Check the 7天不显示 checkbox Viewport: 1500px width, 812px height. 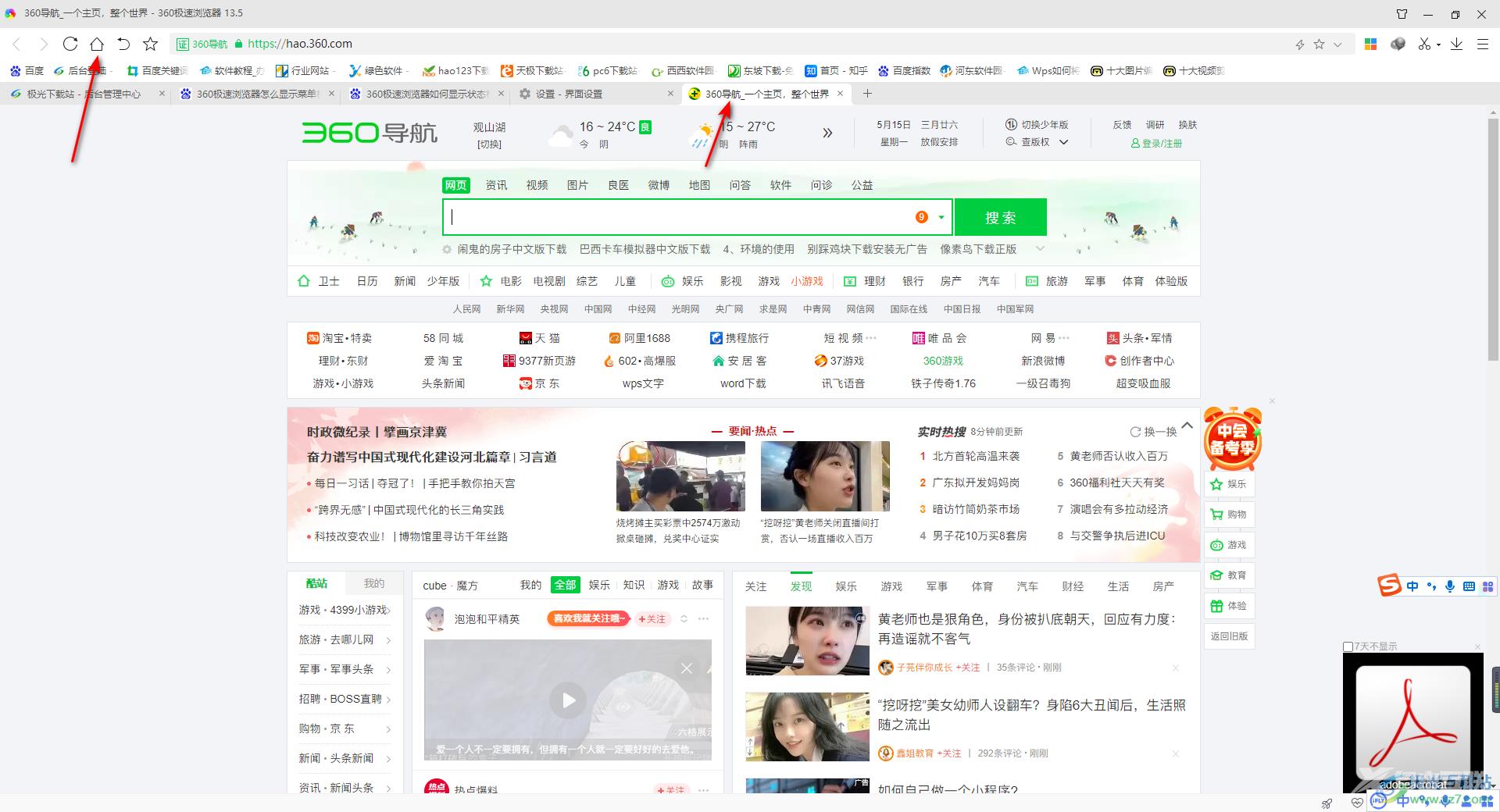click(x=1348, y=646)
